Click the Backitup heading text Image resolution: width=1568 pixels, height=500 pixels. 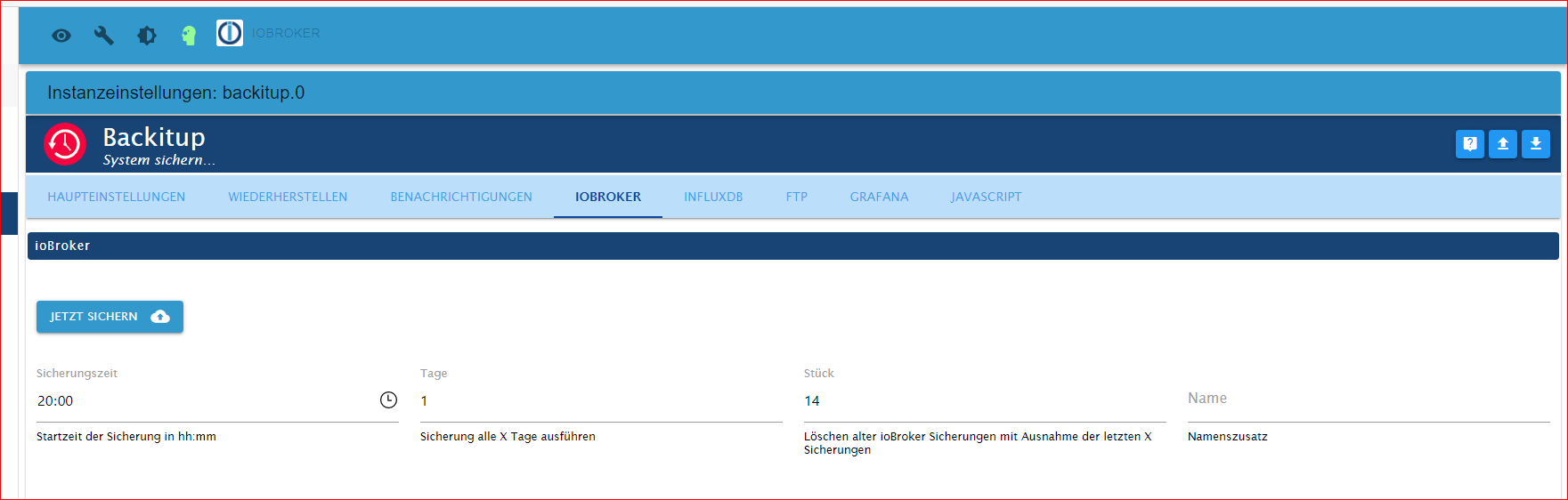154,137
